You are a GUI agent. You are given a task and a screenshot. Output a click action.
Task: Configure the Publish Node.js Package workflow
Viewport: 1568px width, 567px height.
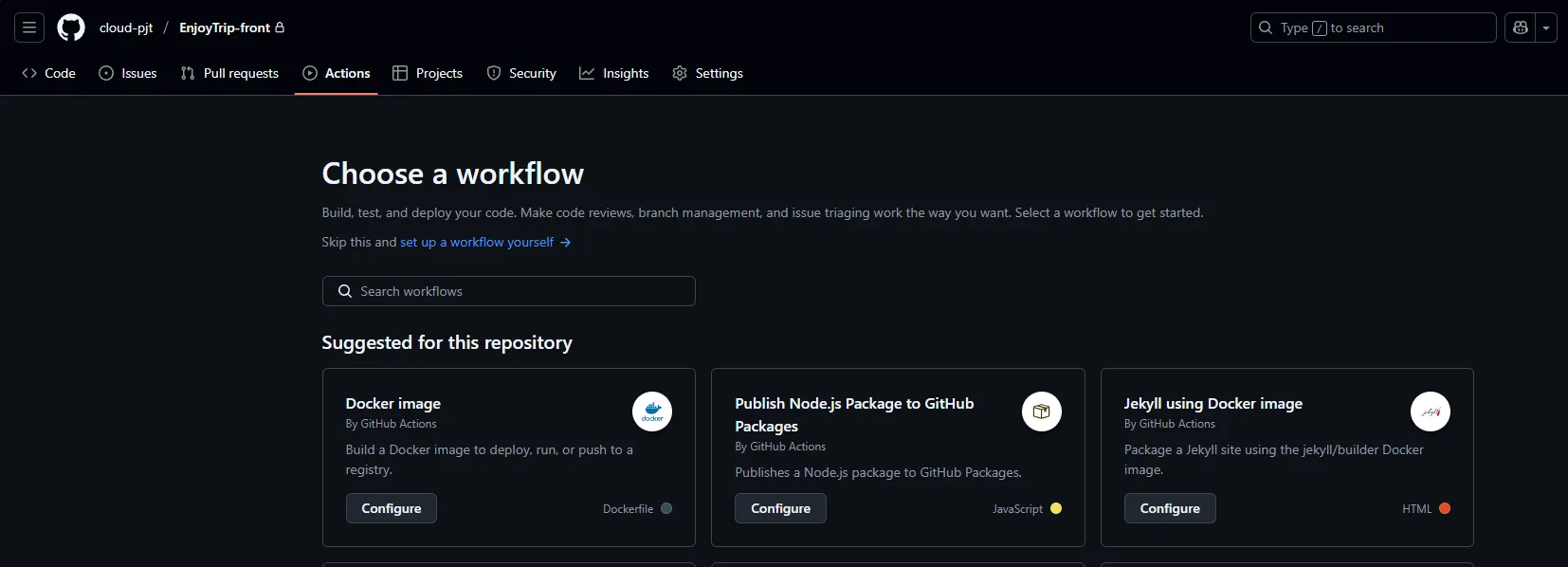[x=780, y=508]
